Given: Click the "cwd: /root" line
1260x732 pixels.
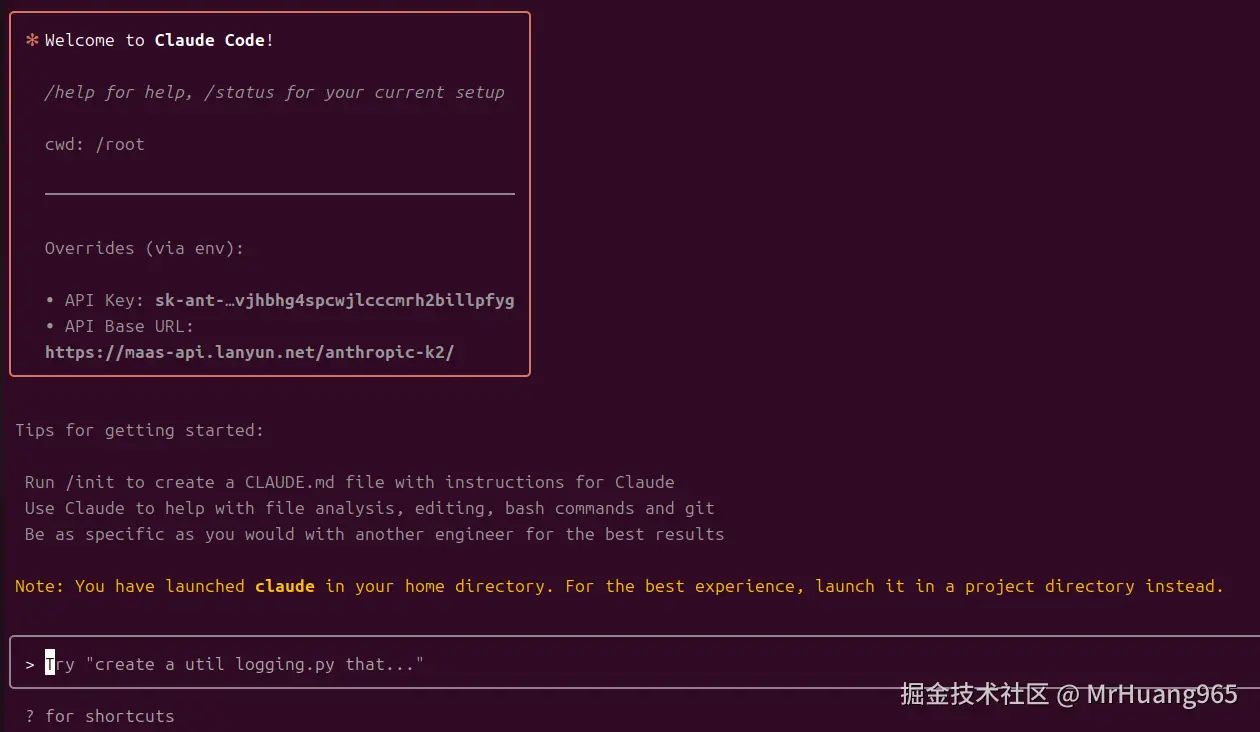Looking at the screenshot, I should coord(95,144).
